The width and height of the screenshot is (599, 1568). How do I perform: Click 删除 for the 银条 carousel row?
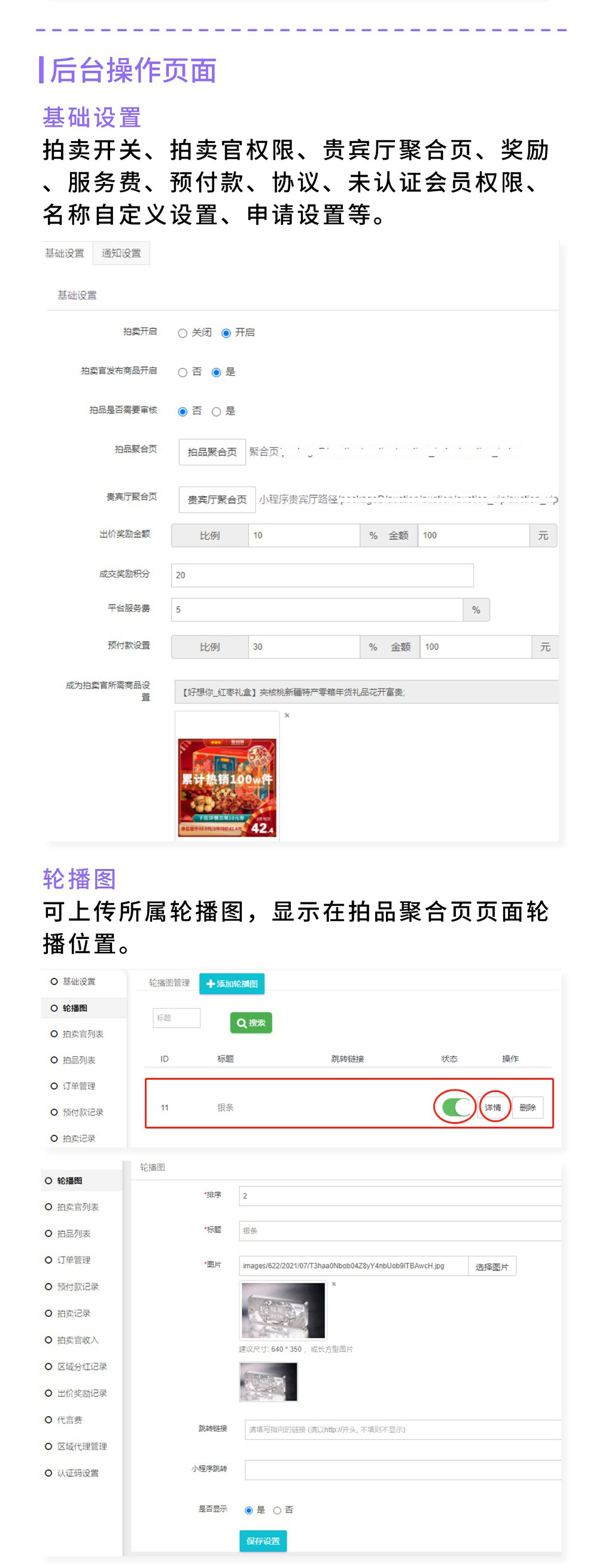528,1107
